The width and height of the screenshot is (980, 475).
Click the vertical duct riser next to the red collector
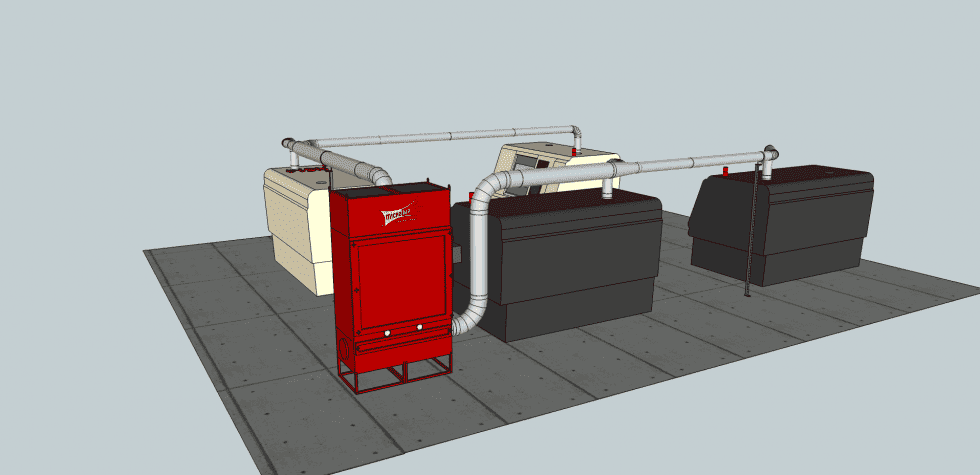[x=478, y=250]
